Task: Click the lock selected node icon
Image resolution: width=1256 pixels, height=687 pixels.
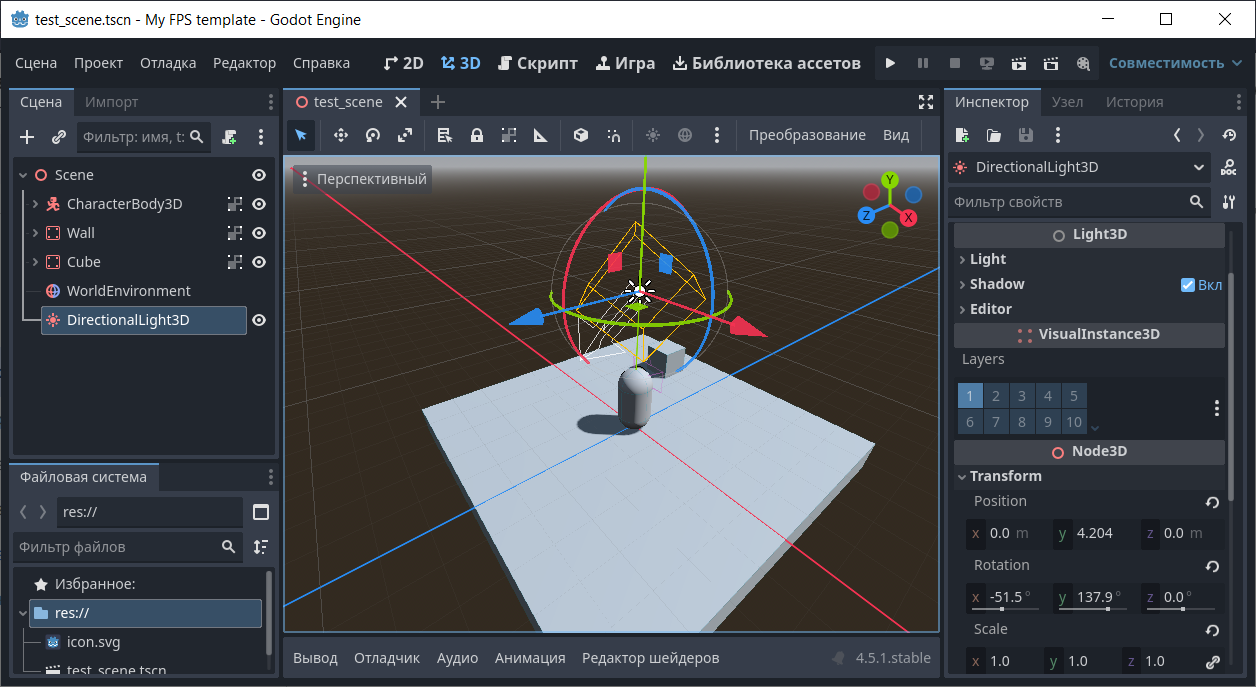Action: pyautogui.click(x=477, y=135)
